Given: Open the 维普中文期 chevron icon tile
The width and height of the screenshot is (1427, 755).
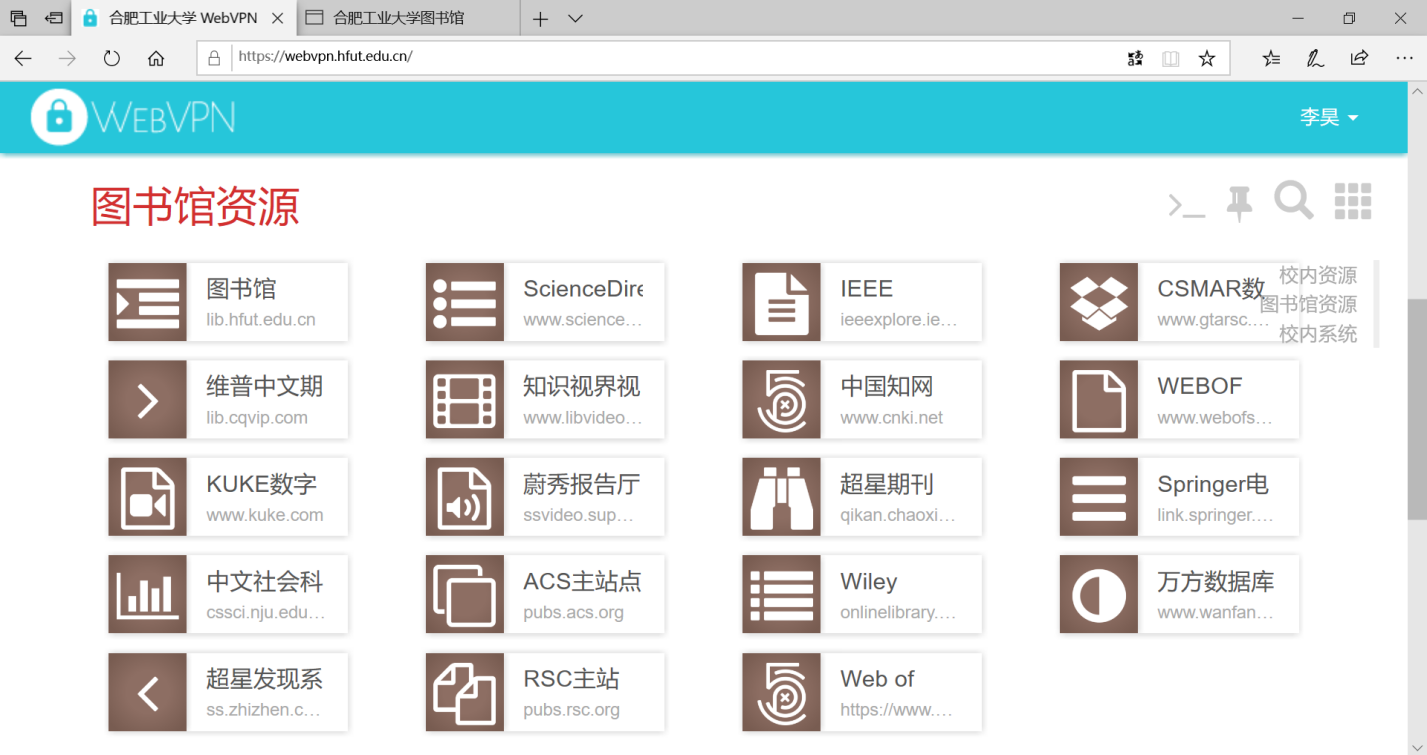Looking at the screenshot, I should pos(148,399).
